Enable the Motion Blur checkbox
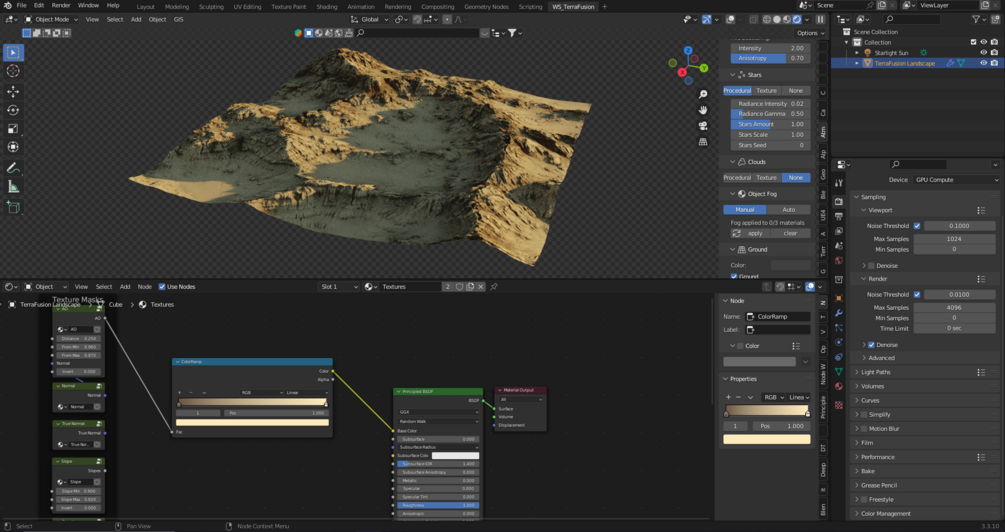Image resolution: width=1005 pixels, height=532 pixels. coord(865,429)
